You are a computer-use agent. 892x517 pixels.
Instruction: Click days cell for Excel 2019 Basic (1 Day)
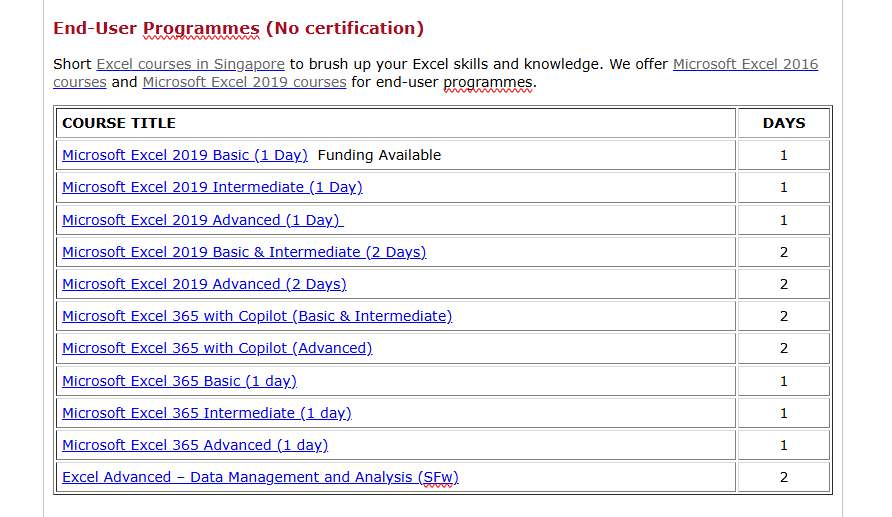click(784, 155)
